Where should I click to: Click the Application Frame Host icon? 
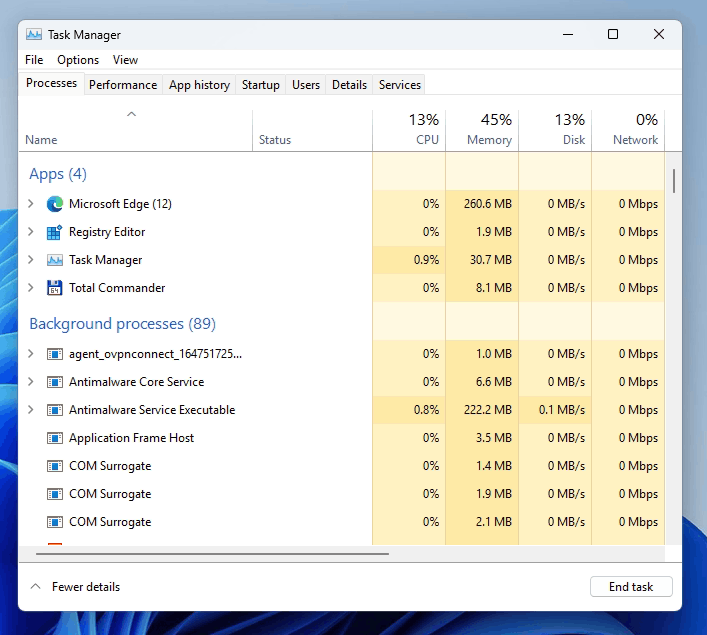[x=55, y=438]
